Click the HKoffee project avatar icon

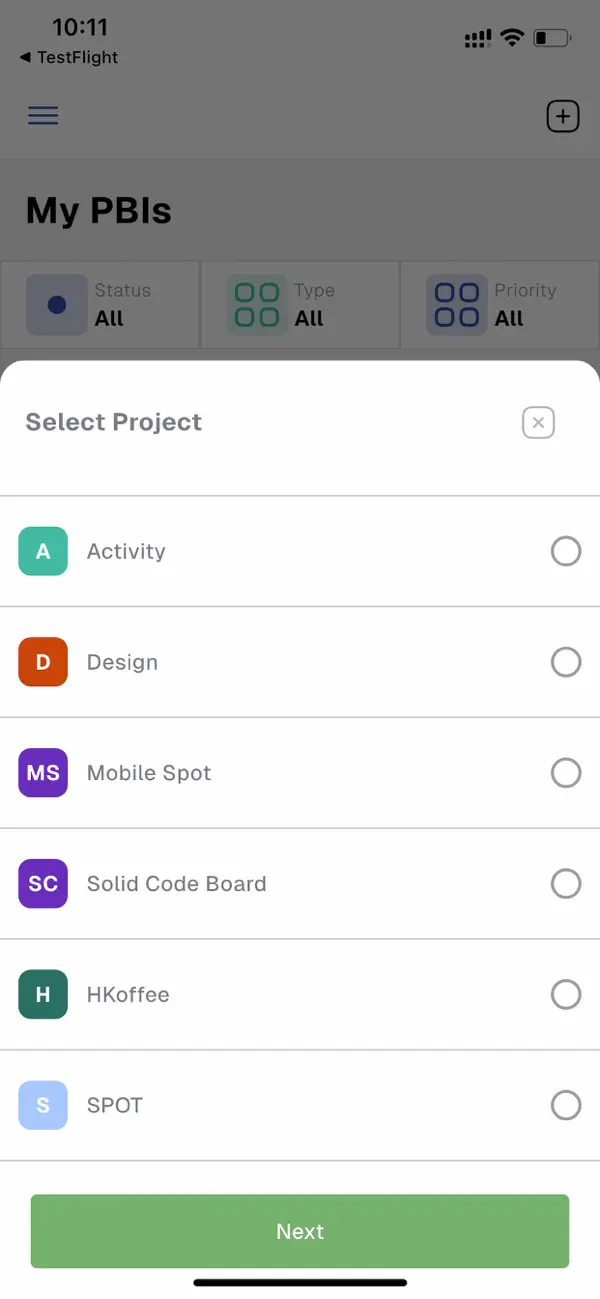[42, 994]
